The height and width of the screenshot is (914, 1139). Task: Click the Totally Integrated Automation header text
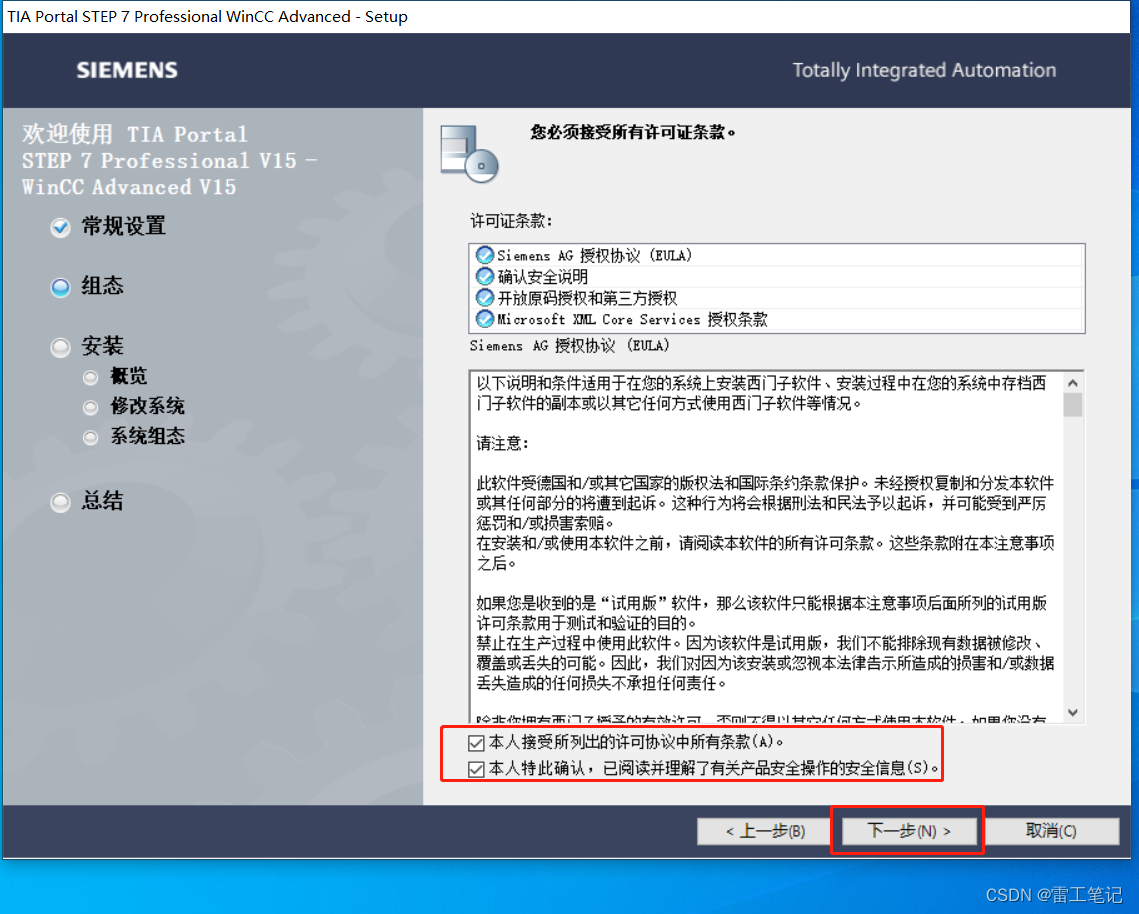click(924, 70)
